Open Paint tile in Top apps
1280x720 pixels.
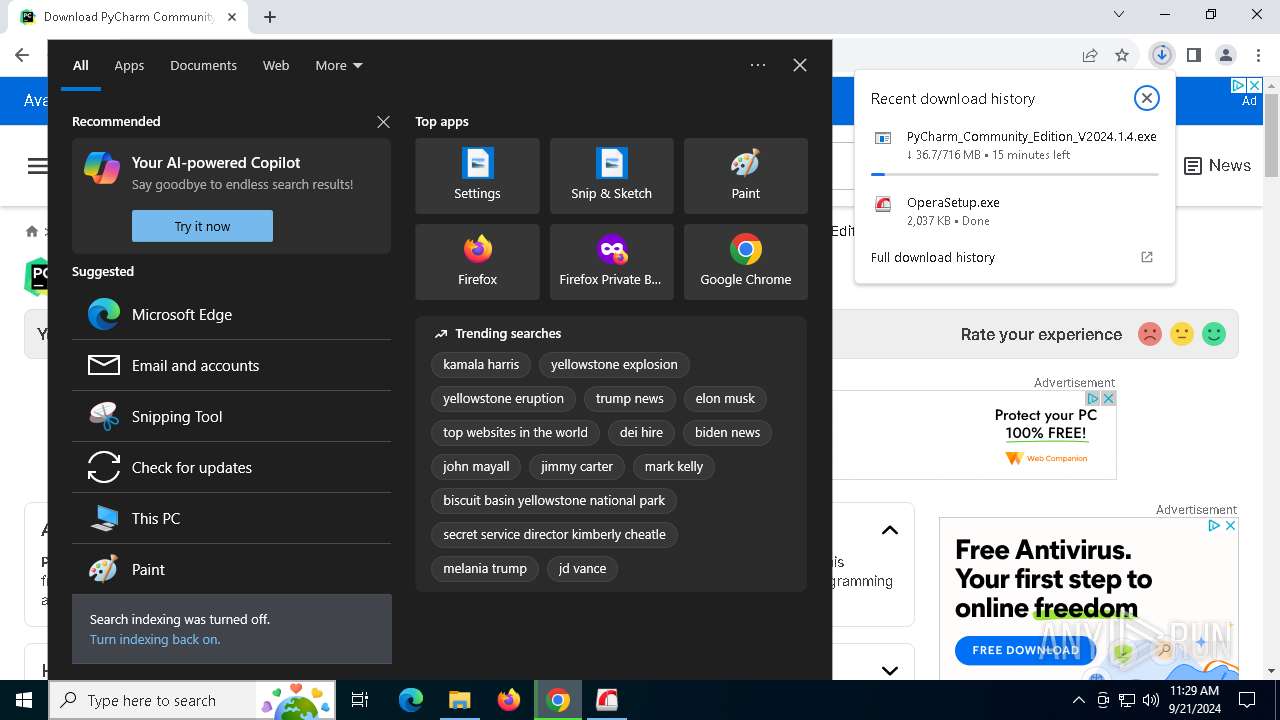coord(745,176)
